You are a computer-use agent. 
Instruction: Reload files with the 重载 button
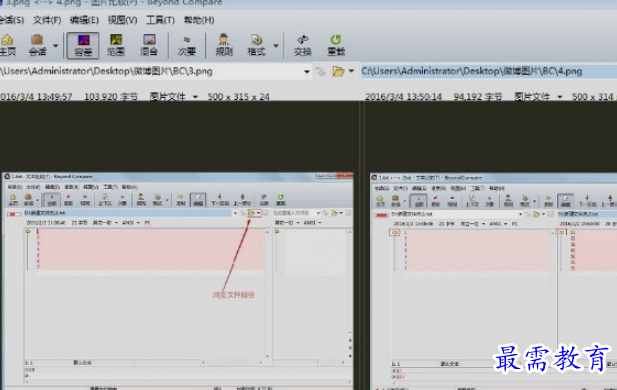click(336, 45)
